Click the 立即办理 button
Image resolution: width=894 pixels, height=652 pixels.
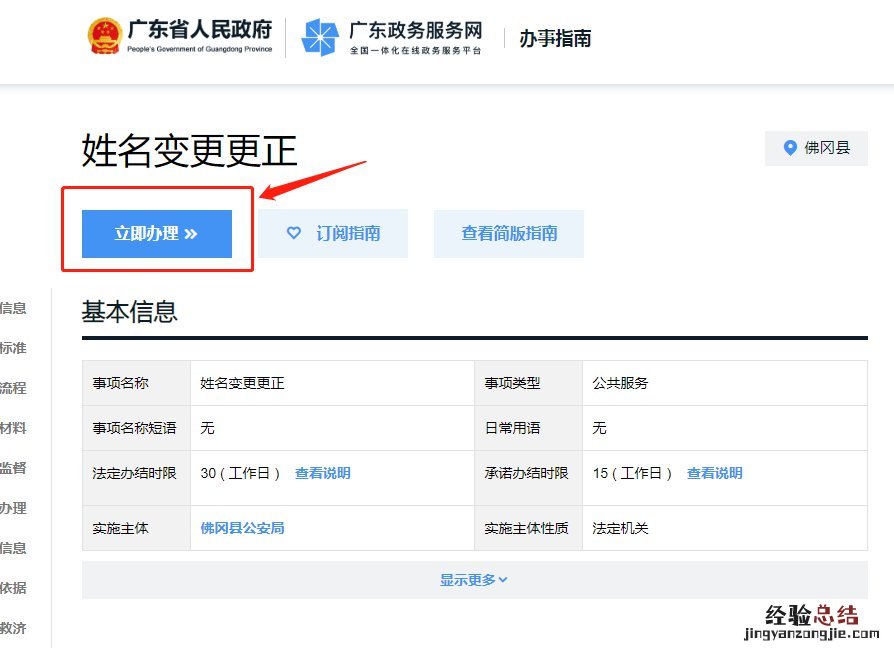tap(157, 234)
